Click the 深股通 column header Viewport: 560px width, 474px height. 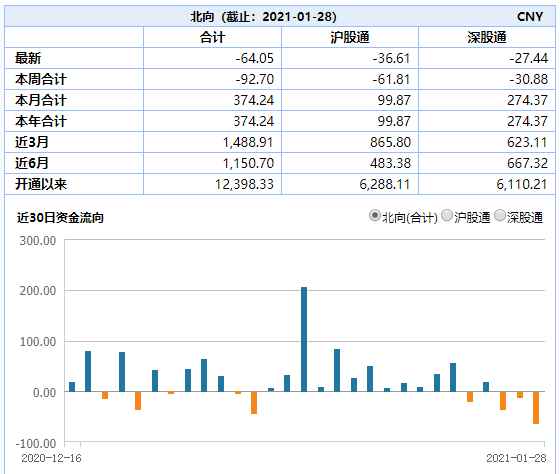coord(487,37)
